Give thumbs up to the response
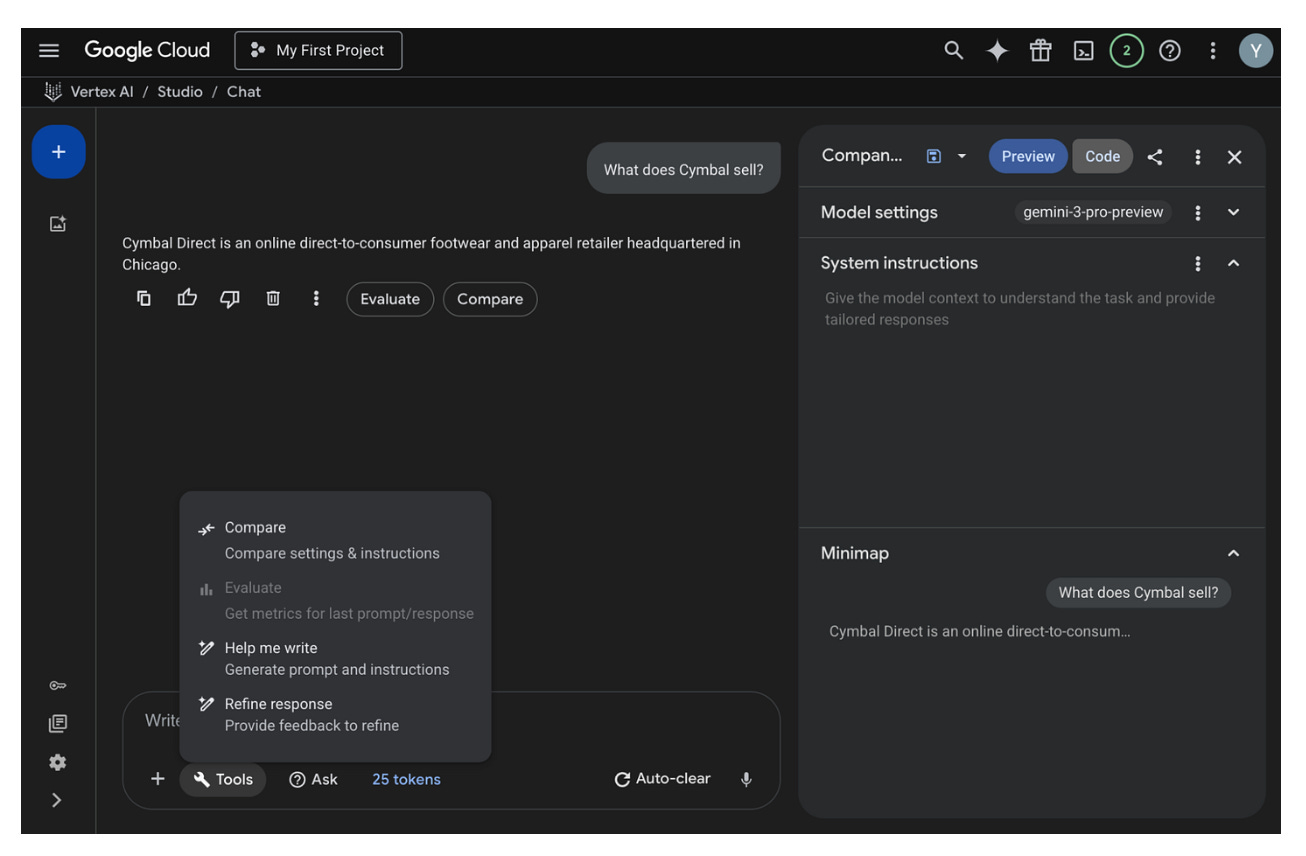 pyautogui.click(x=187, y=298)
